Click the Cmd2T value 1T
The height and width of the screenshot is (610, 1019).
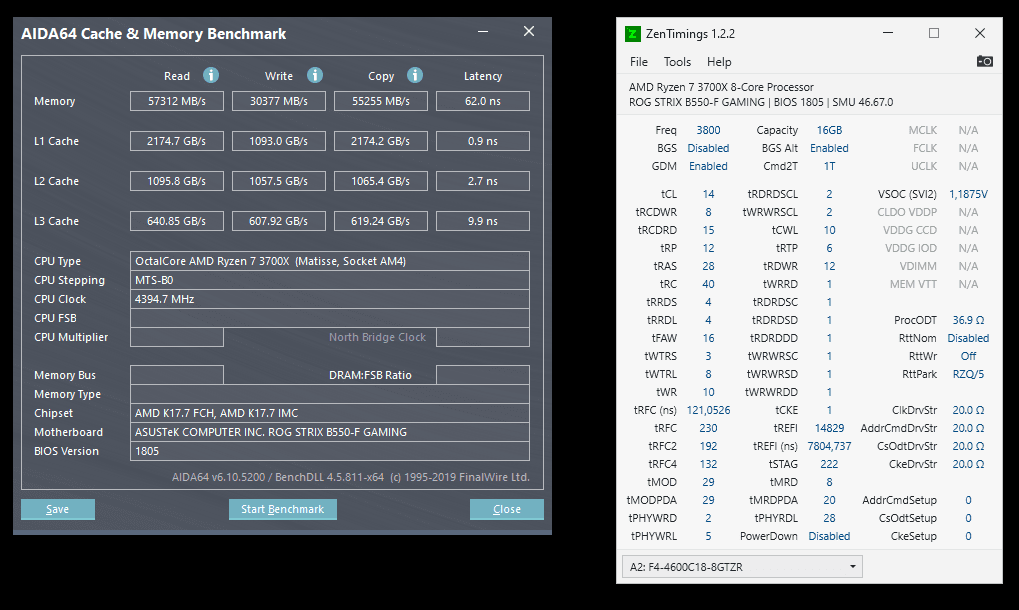[x=829, y=166]
